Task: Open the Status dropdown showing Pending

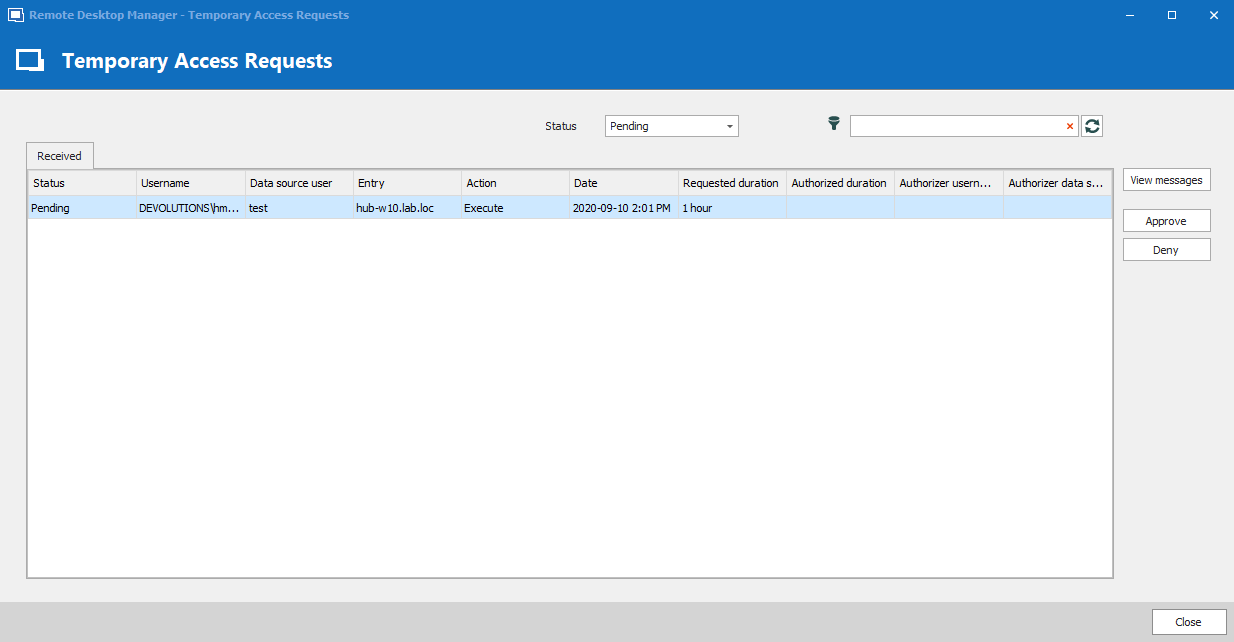Action: pos(671,126)
